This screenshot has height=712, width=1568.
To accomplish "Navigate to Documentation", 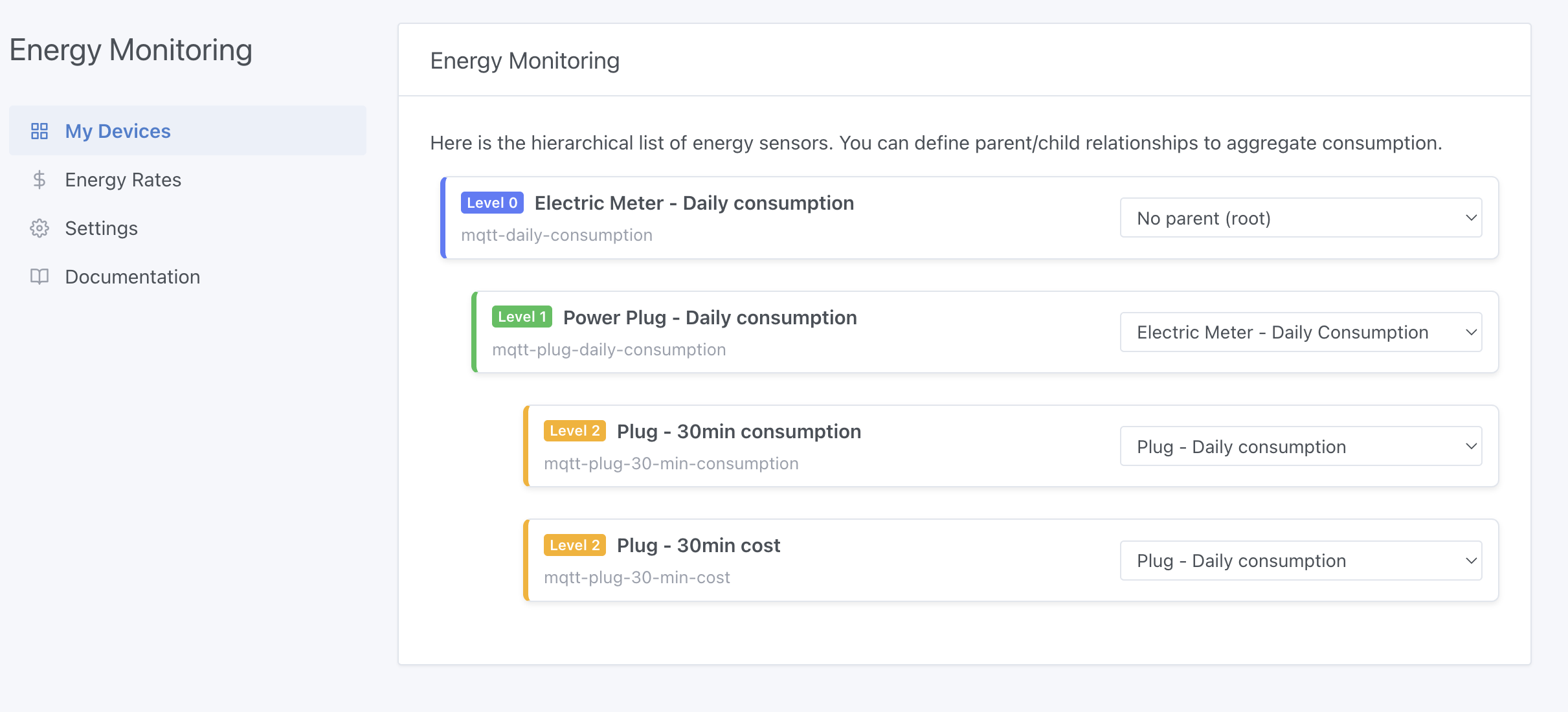I will (x=132, y=276).
